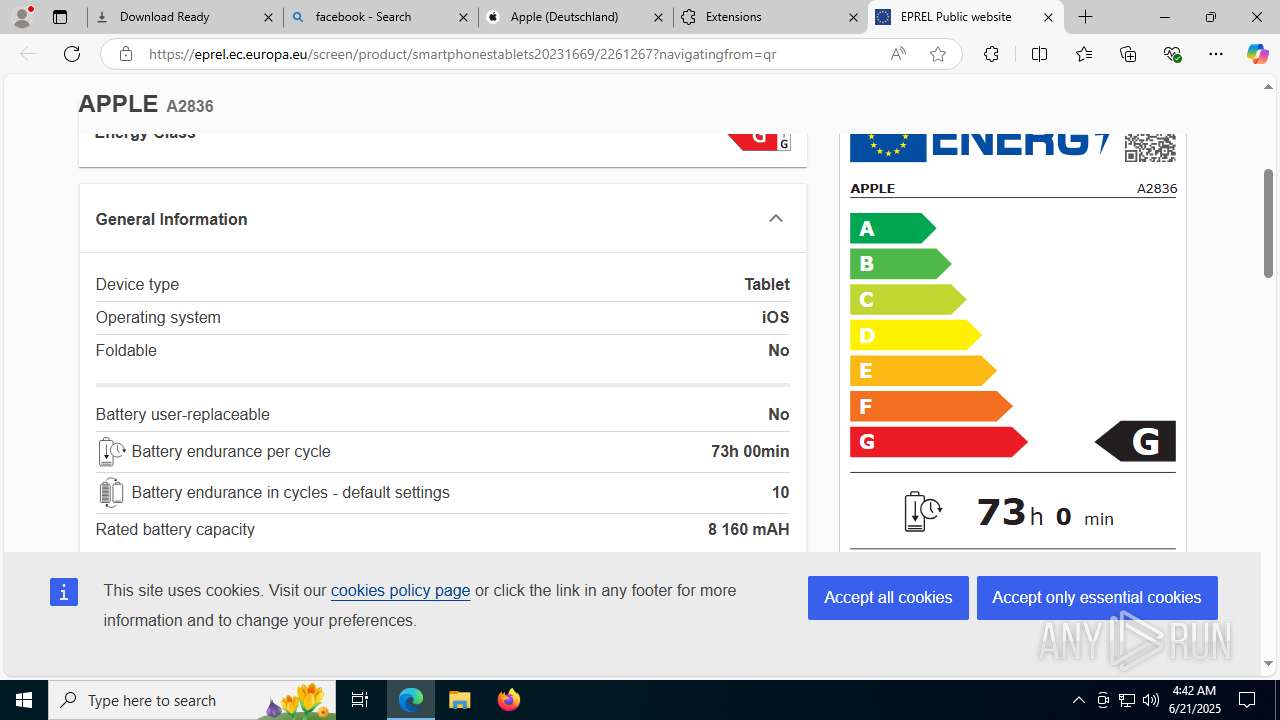Screen dimensions: 1280x720
Task: Click the taskbar search box
Action: tap(192, 700)
